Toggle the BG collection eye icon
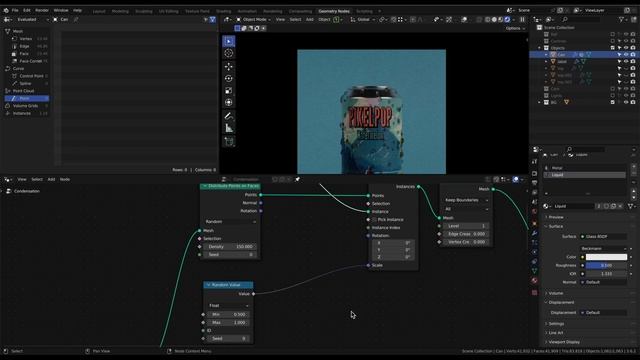 (x=626, y=102)
